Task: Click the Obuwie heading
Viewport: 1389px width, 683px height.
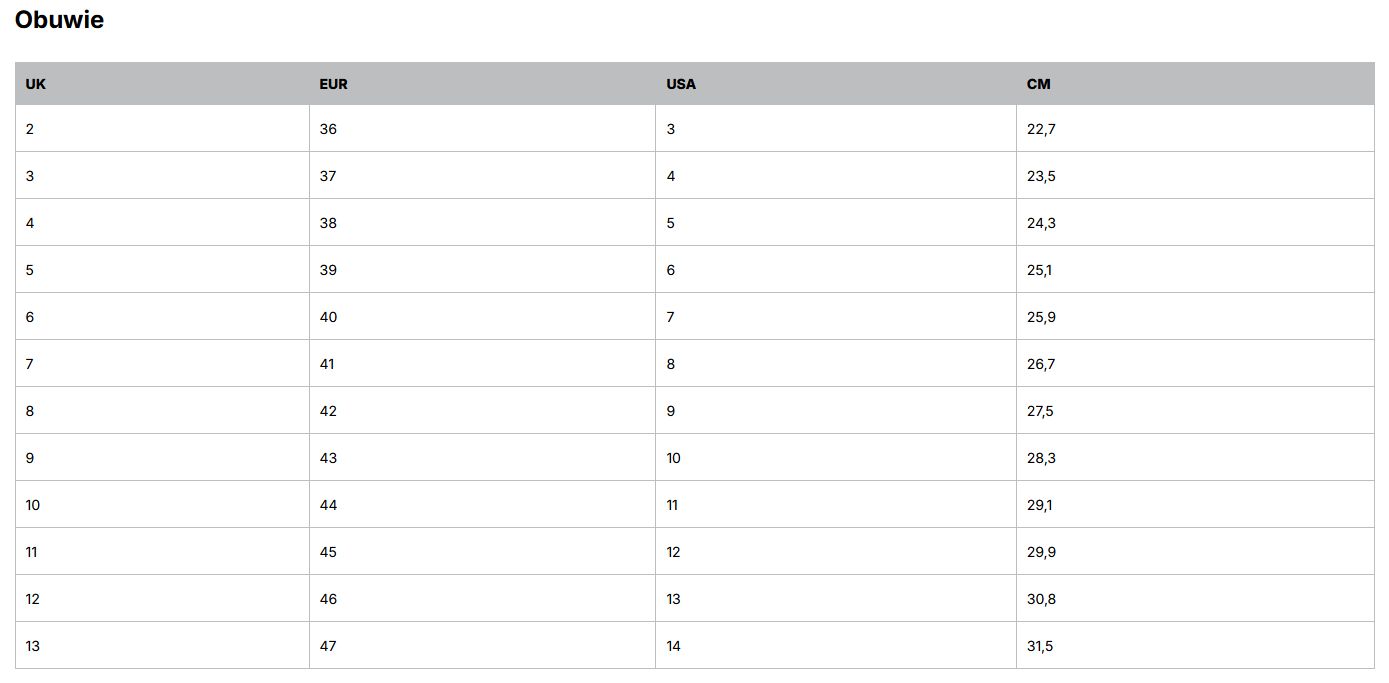Action: (59, 20)
